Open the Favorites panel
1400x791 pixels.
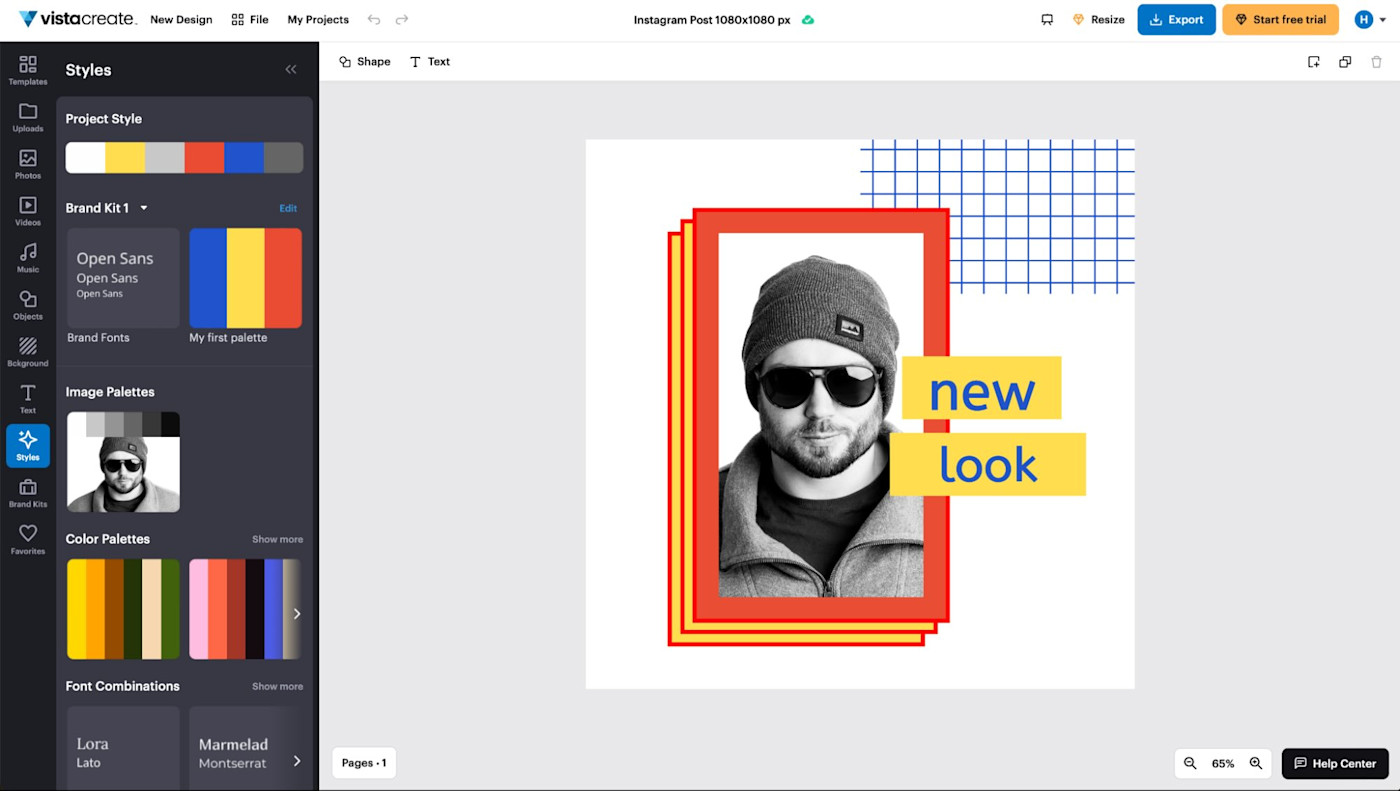pos(28,540)
